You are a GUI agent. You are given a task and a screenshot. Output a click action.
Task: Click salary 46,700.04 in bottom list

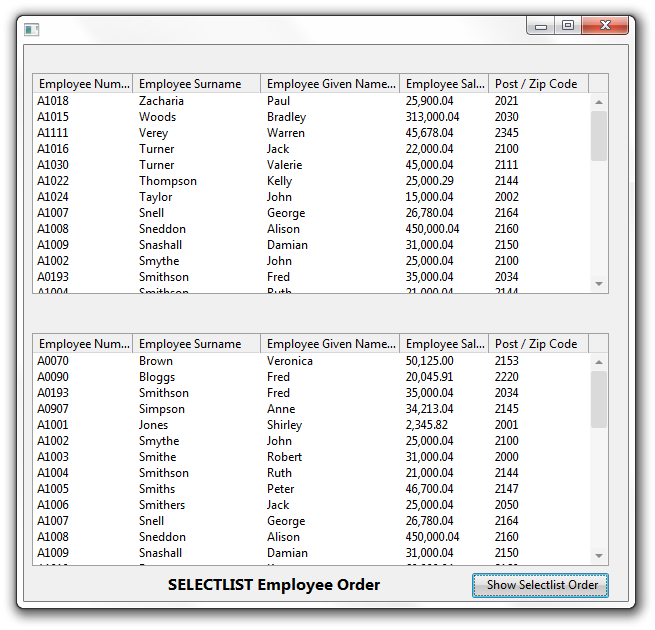(x=429, y=489)
